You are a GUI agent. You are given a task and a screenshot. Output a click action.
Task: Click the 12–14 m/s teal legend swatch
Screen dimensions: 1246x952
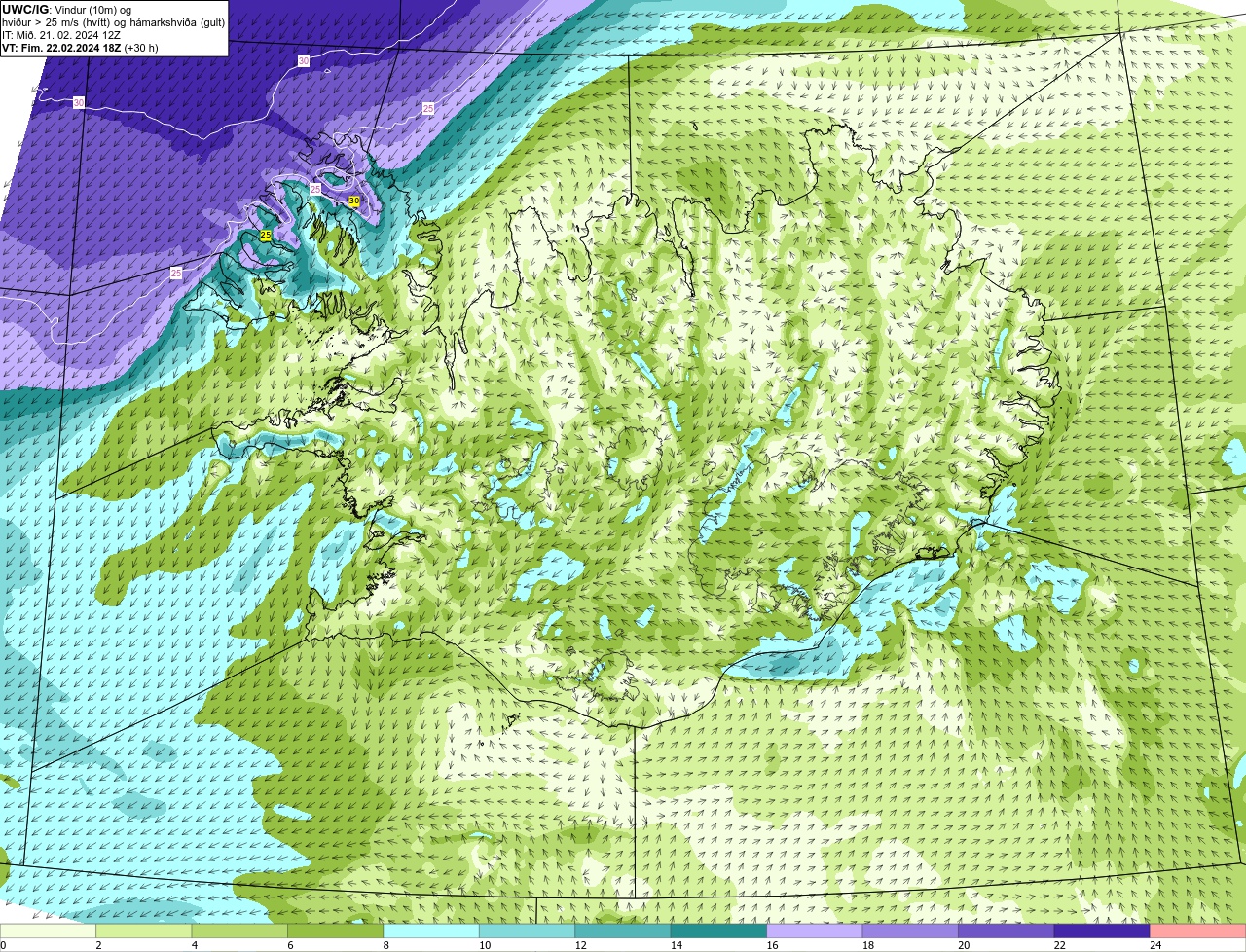(x=623, y=931)
